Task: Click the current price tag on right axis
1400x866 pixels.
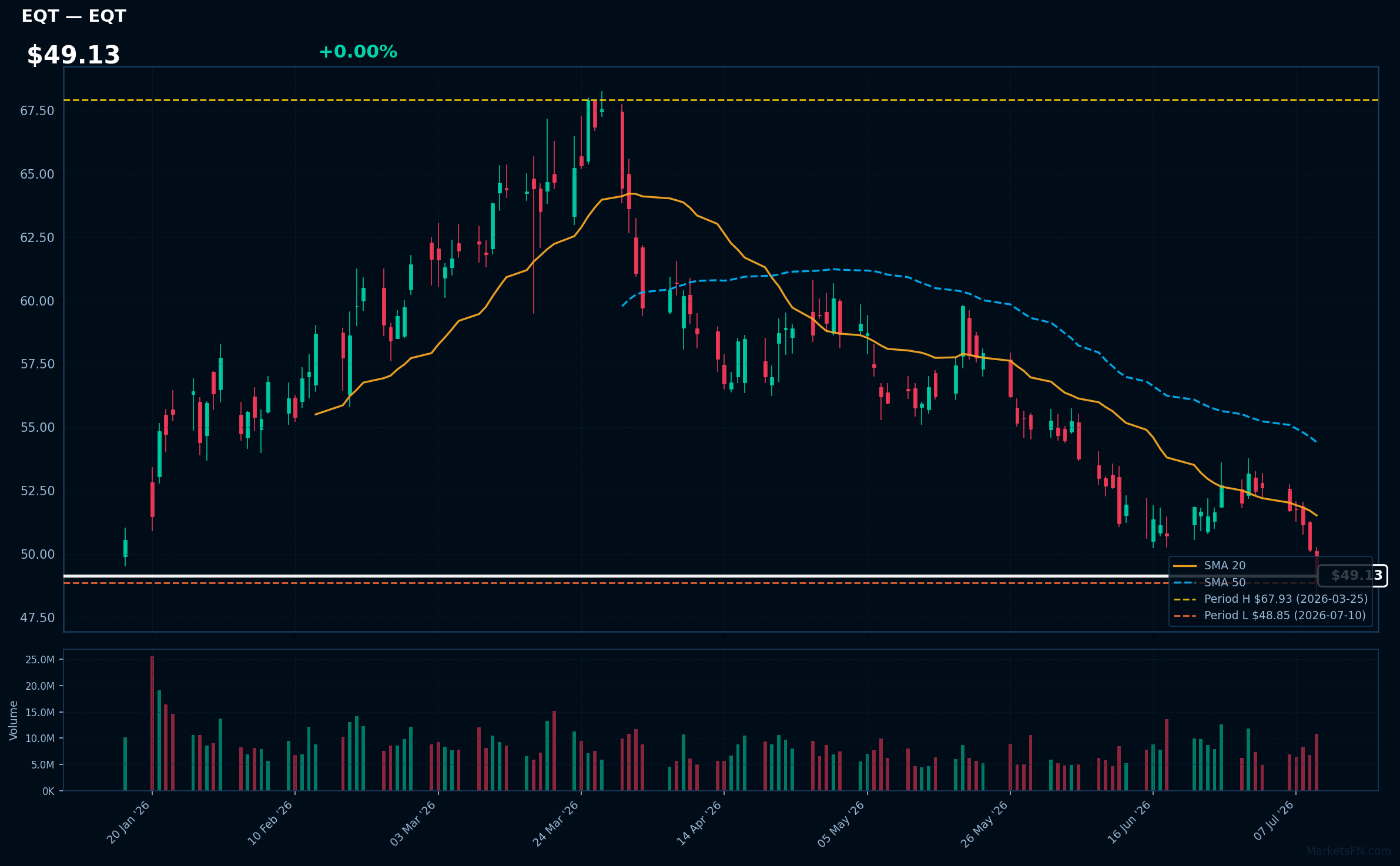Action: pyautogui.click(x=1352, y=576)
